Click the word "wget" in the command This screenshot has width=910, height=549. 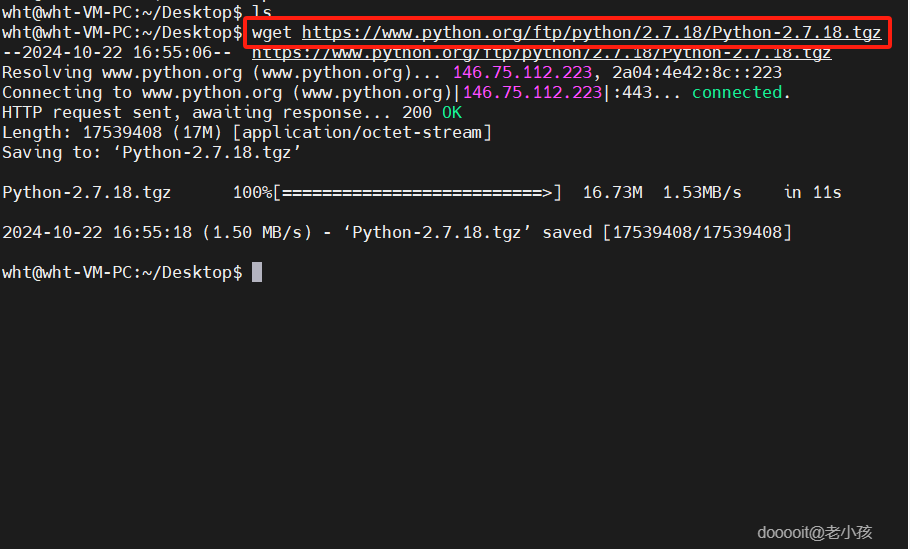[x=272, y=33]
